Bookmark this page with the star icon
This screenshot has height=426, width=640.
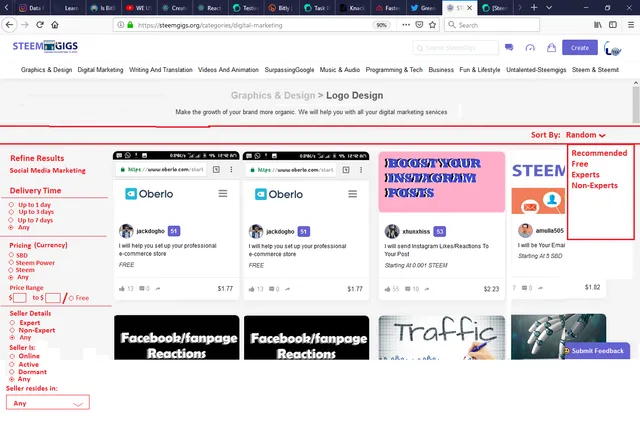433,25
